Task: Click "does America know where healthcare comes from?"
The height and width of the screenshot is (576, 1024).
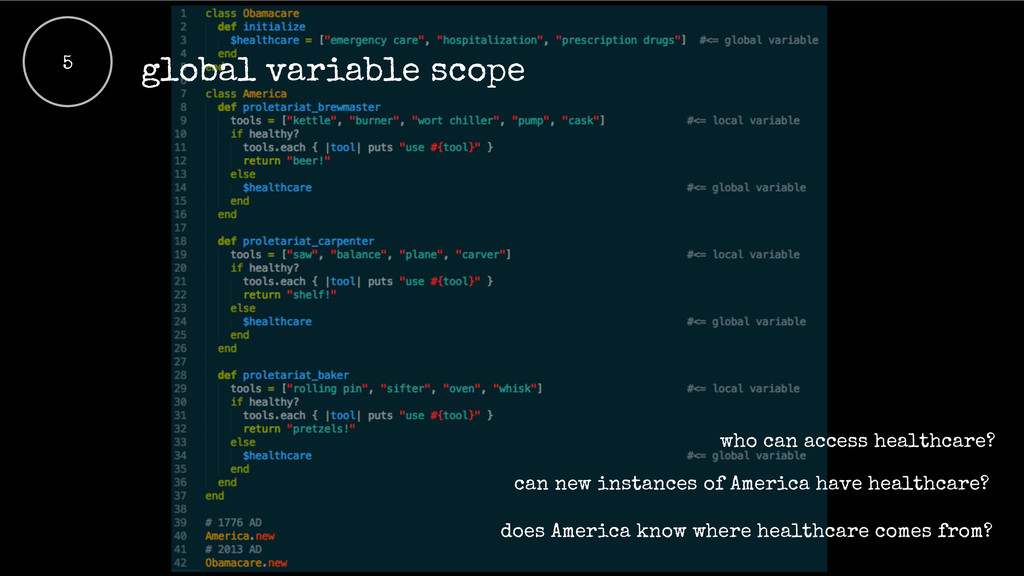Action: [746, 530]
